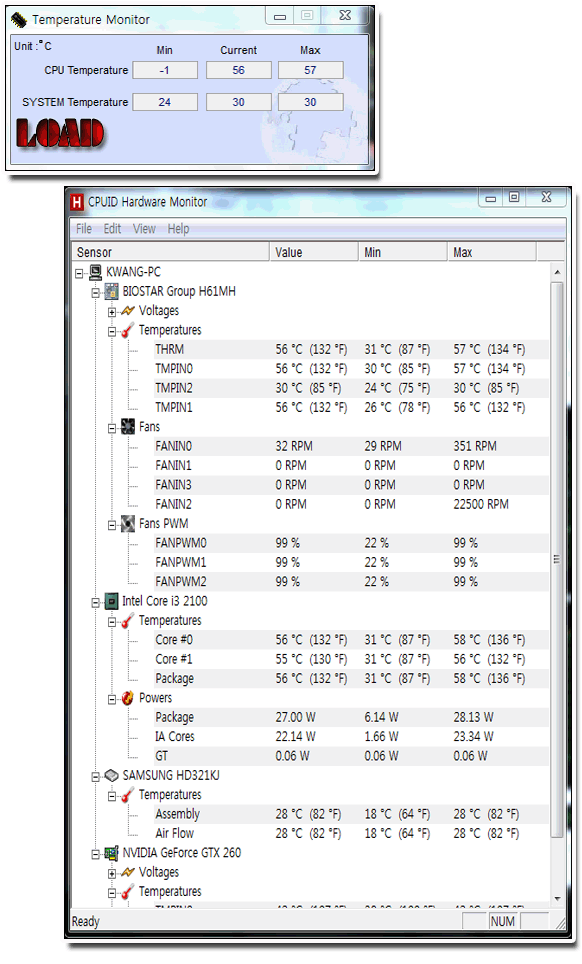Click the SYSTEM Temperature Max value field
This screenshot has height=964, width=582.
tap(310, 102)
